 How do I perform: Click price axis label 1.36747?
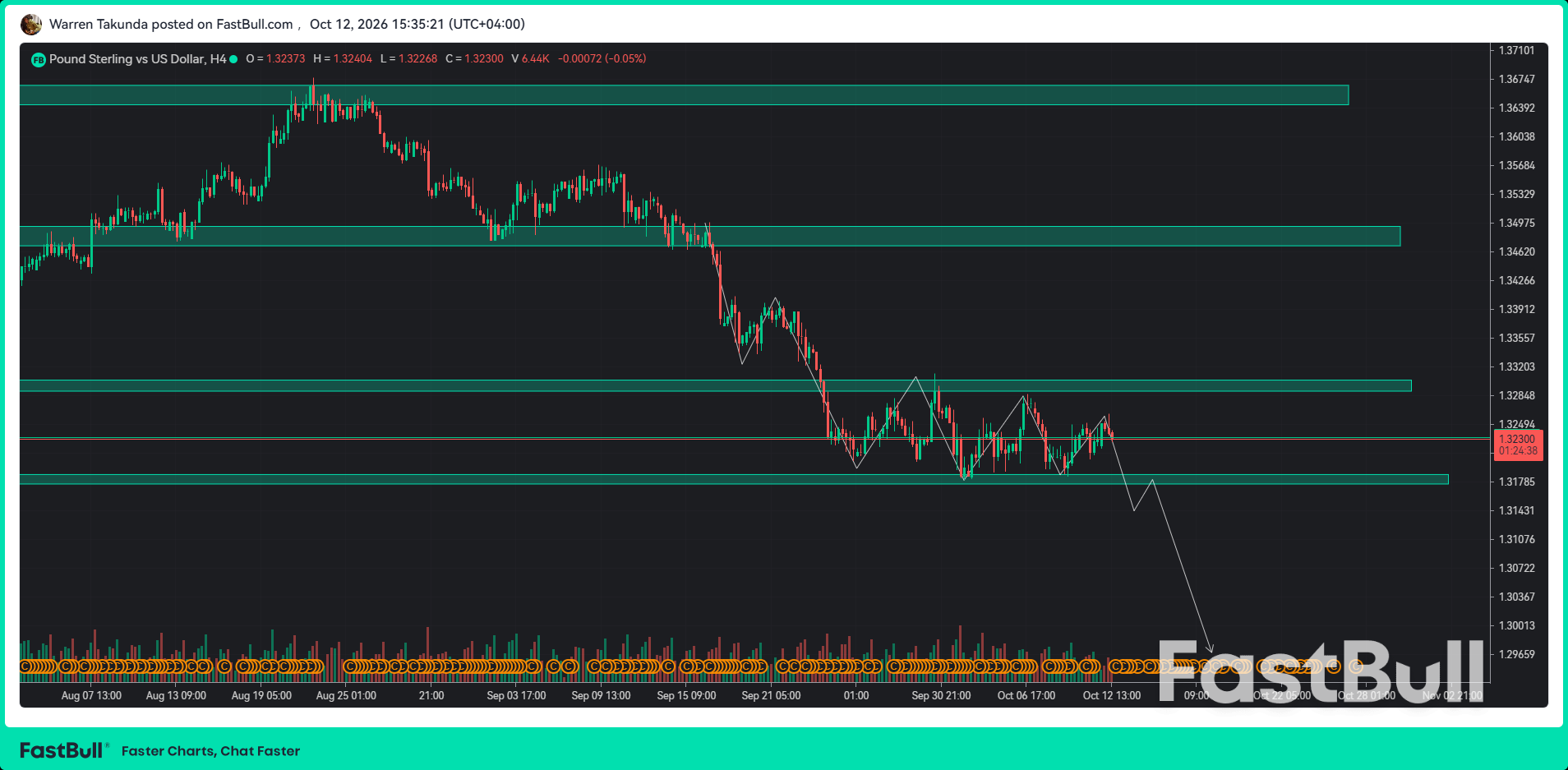(x=1516, y=80)
